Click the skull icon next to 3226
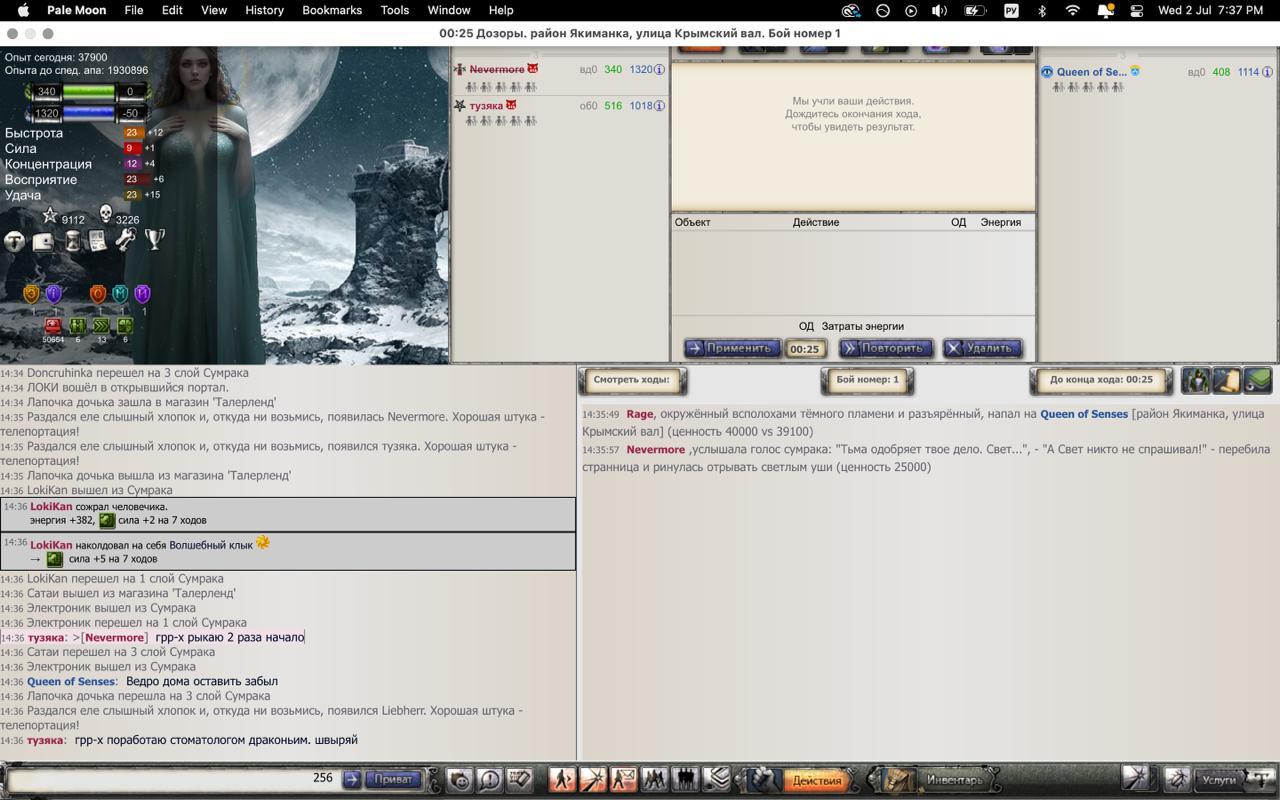Viewport: 1280px width, 800px height. pos(105,215)
